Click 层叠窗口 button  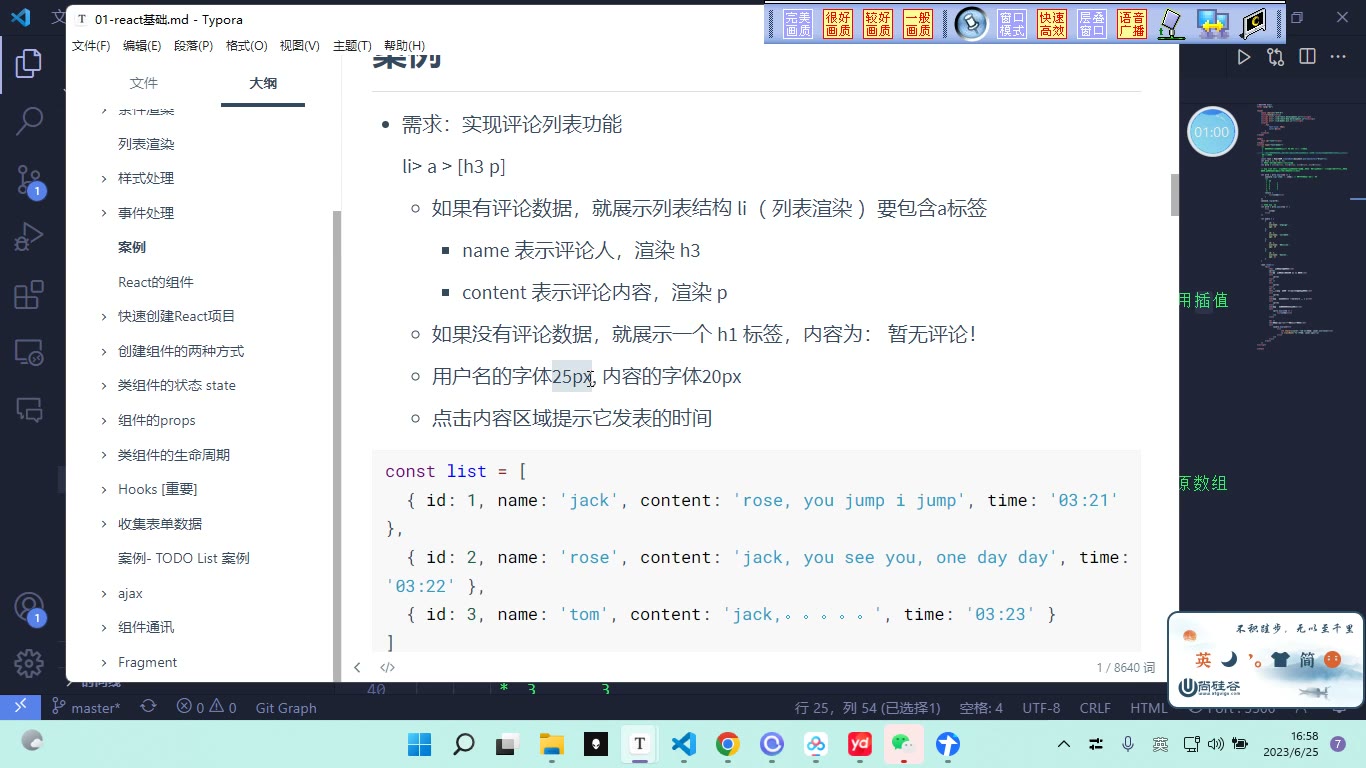pos(1092,24)
